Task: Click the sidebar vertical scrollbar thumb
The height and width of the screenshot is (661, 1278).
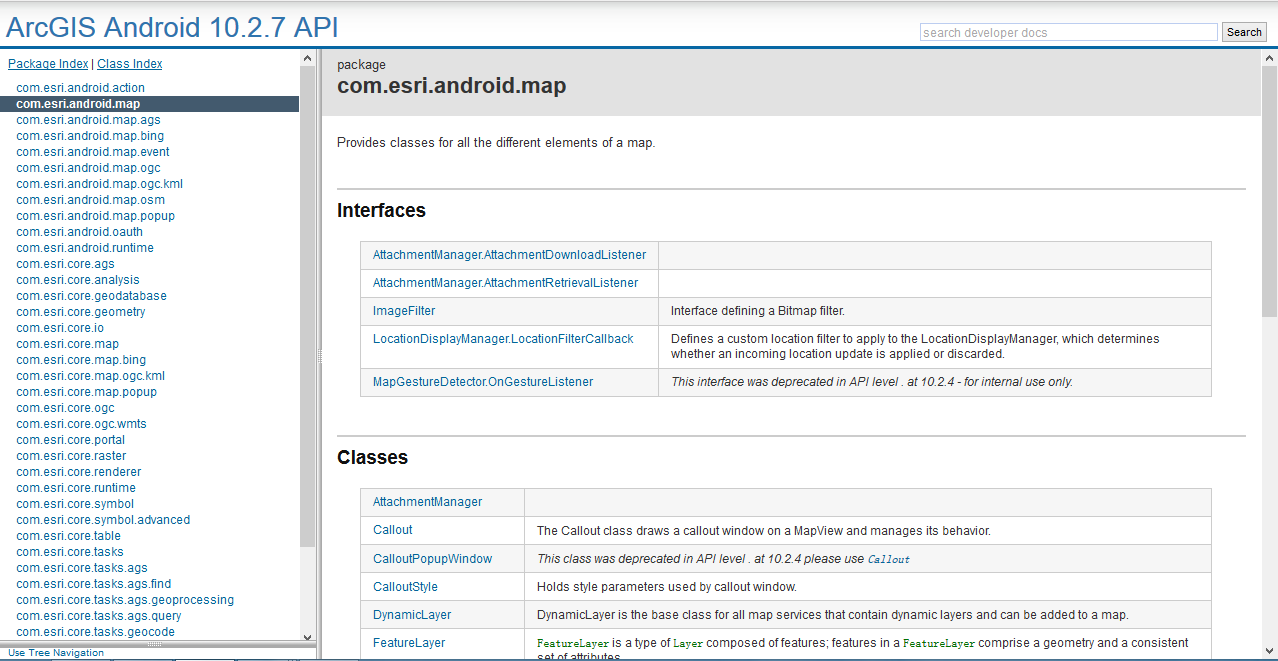Action: click(x=307, y=308)
